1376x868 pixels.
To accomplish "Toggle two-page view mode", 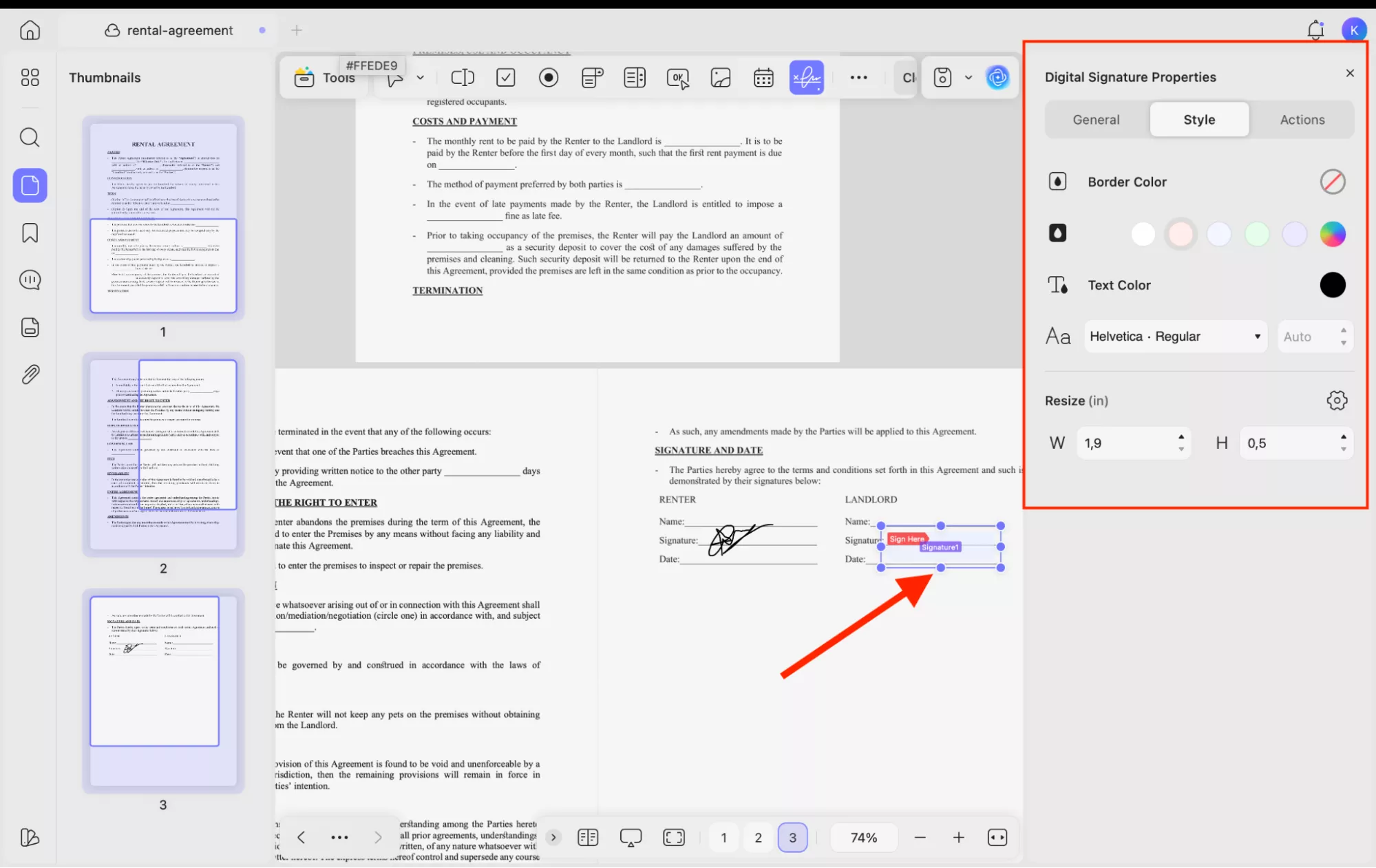I will [589, 837].
